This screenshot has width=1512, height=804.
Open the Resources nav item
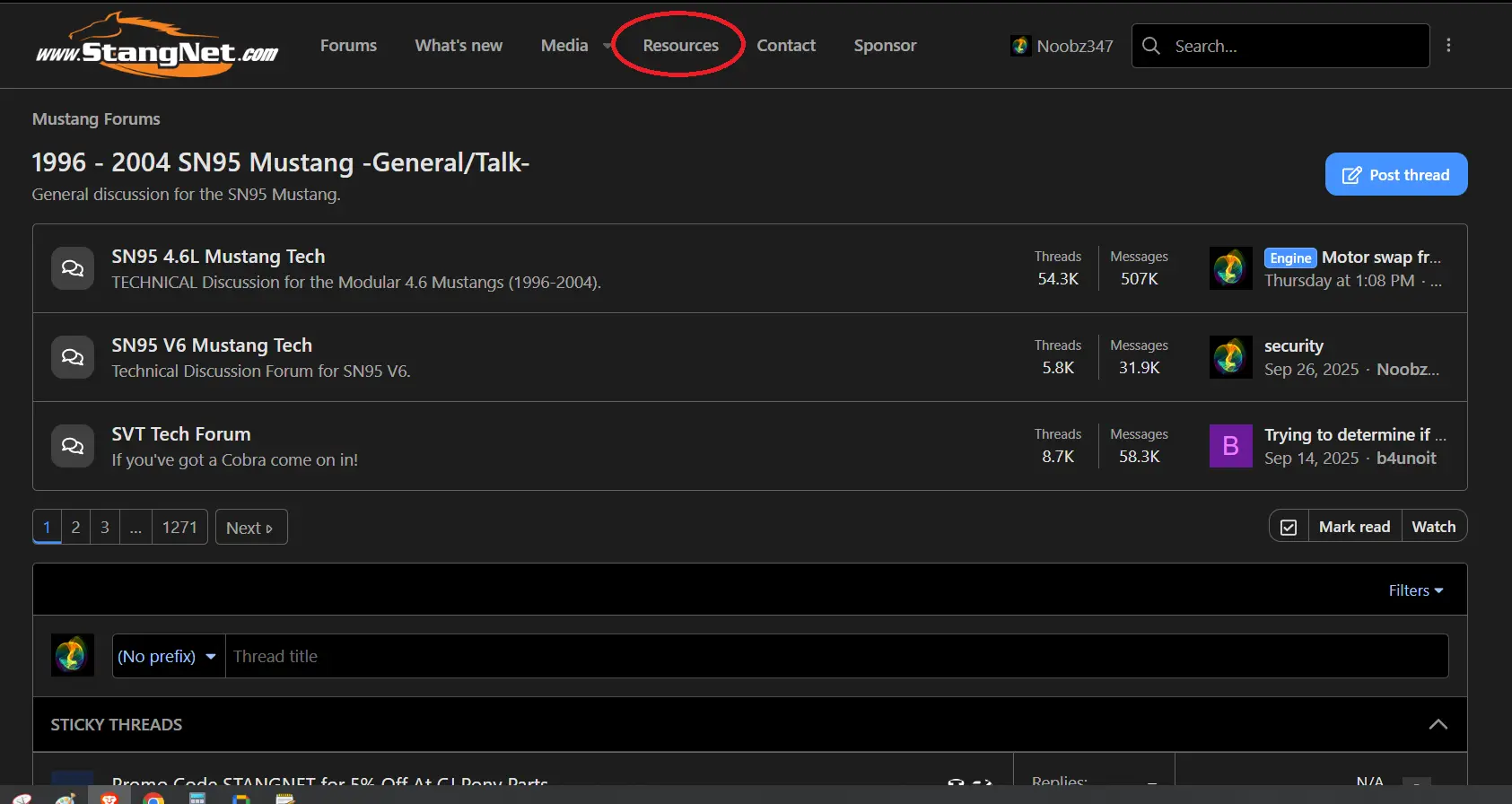coord(680,45)
